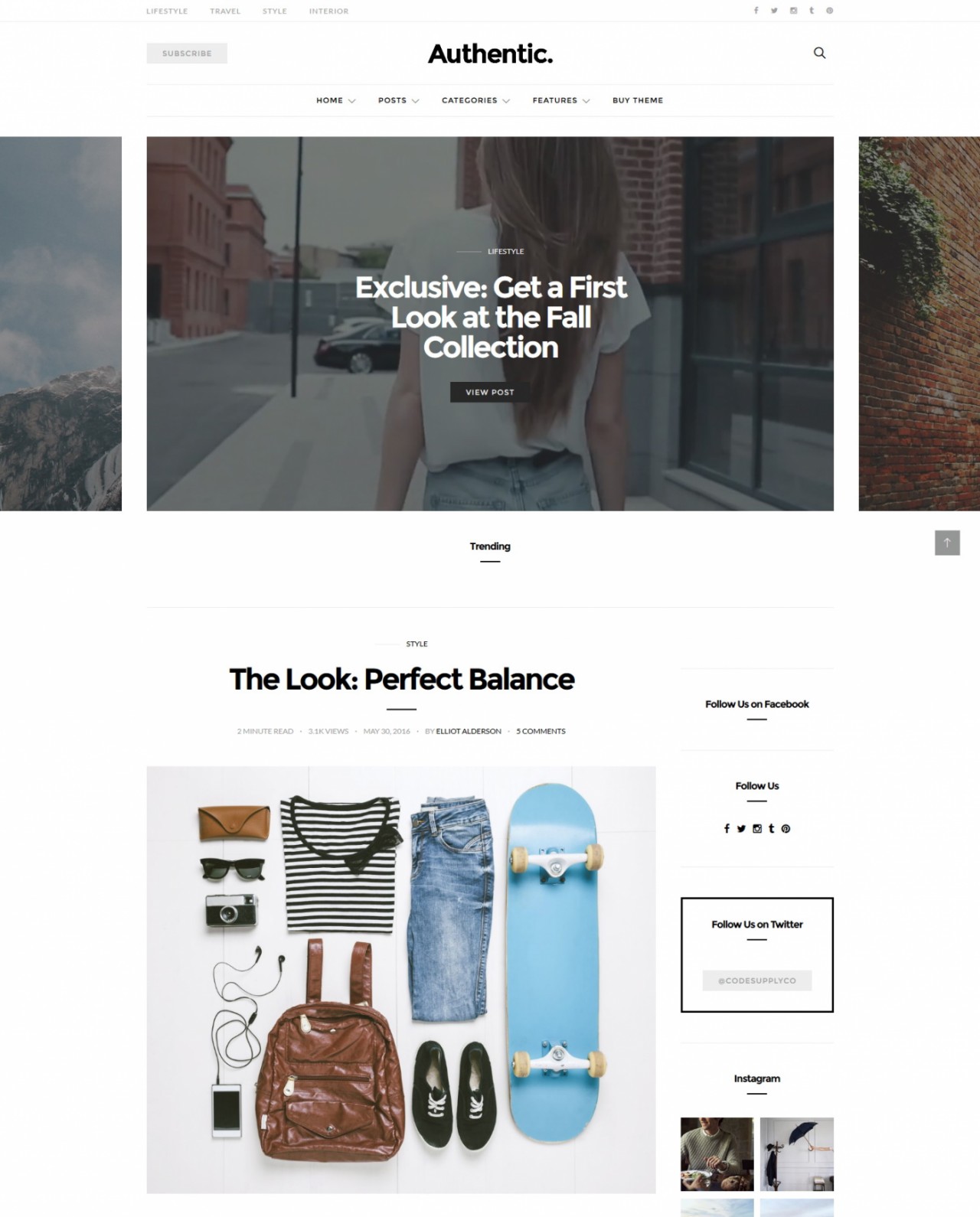This screenshot has width=980, height=1217.
Task: Click the View Post button
Action: click(x=490, y=392)
